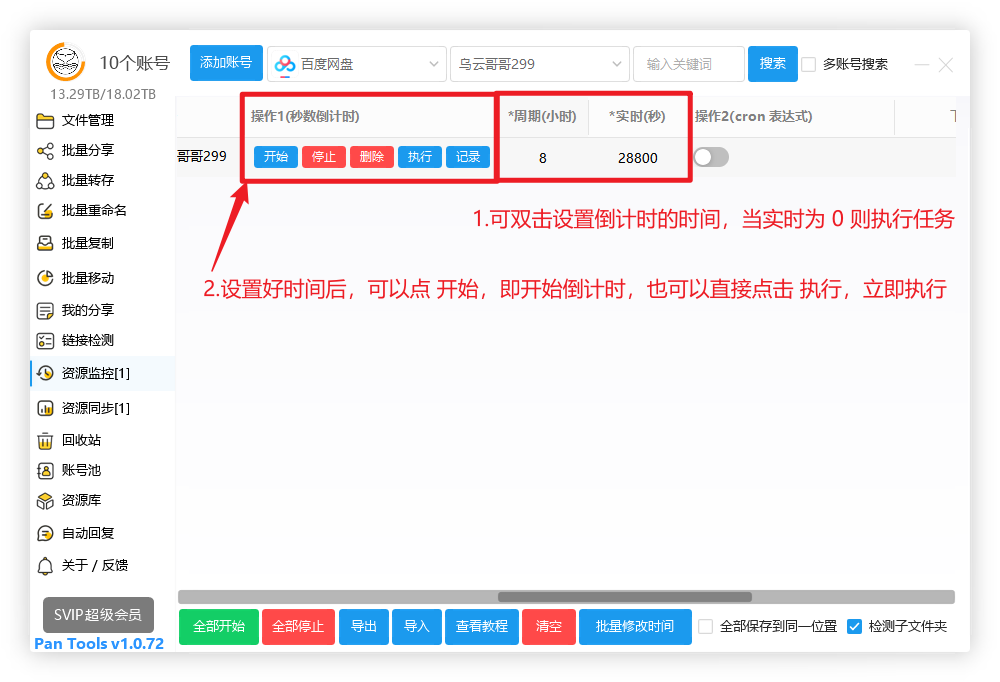Click the 回收站 trash icon
This screenshot has width=1000, height=682.
click(x=45, y=441)
